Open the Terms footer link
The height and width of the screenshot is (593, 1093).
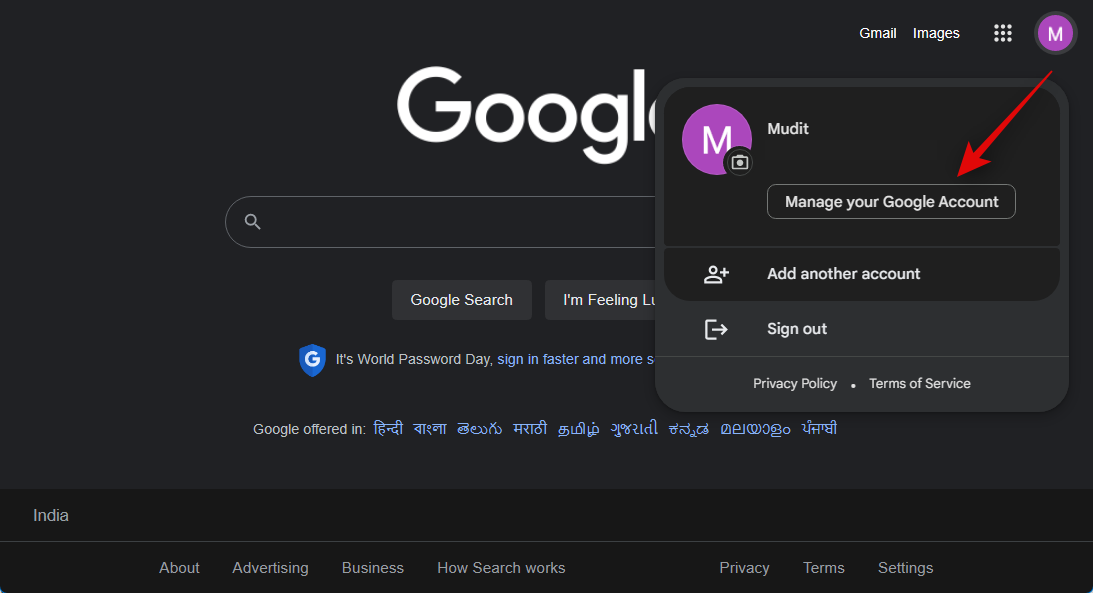[823, 568]
